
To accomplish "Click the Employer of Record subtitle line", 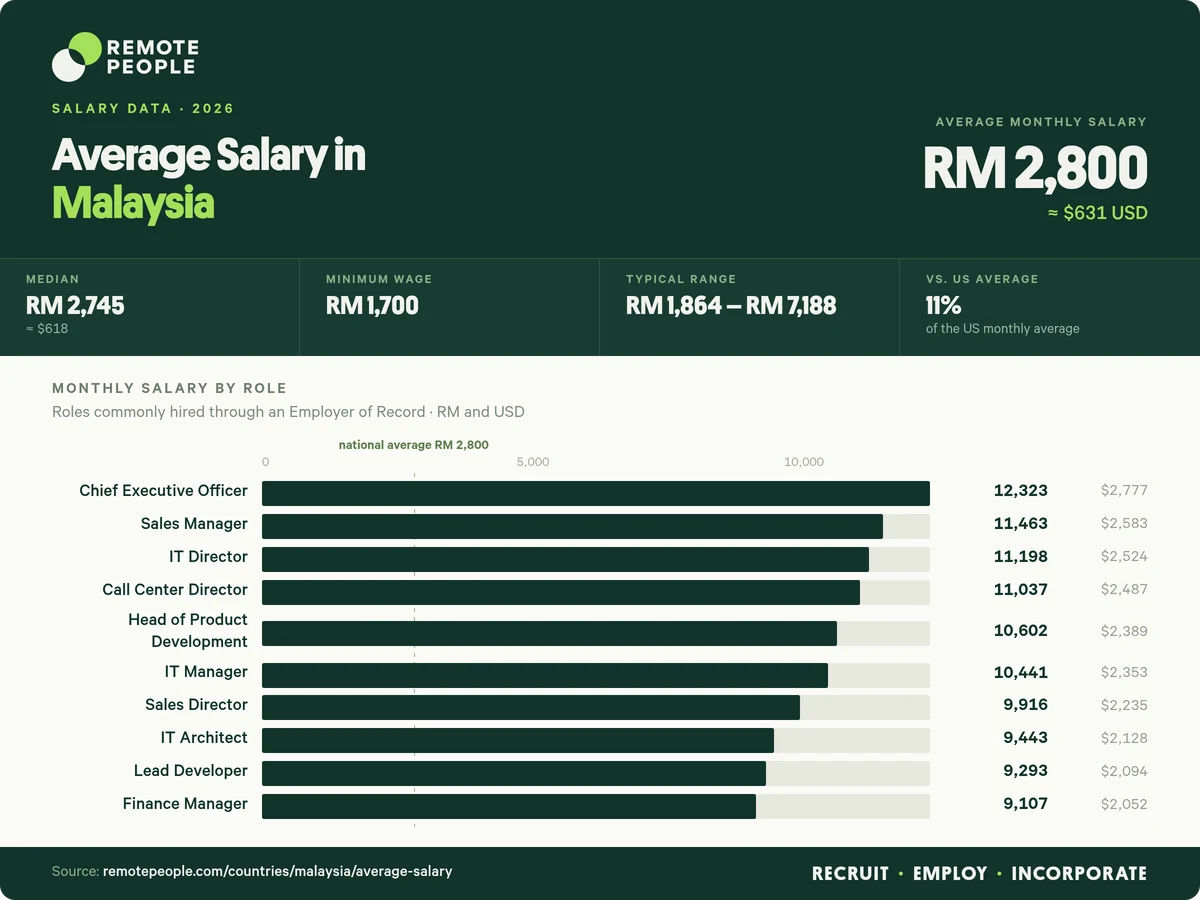I will 288,412.
